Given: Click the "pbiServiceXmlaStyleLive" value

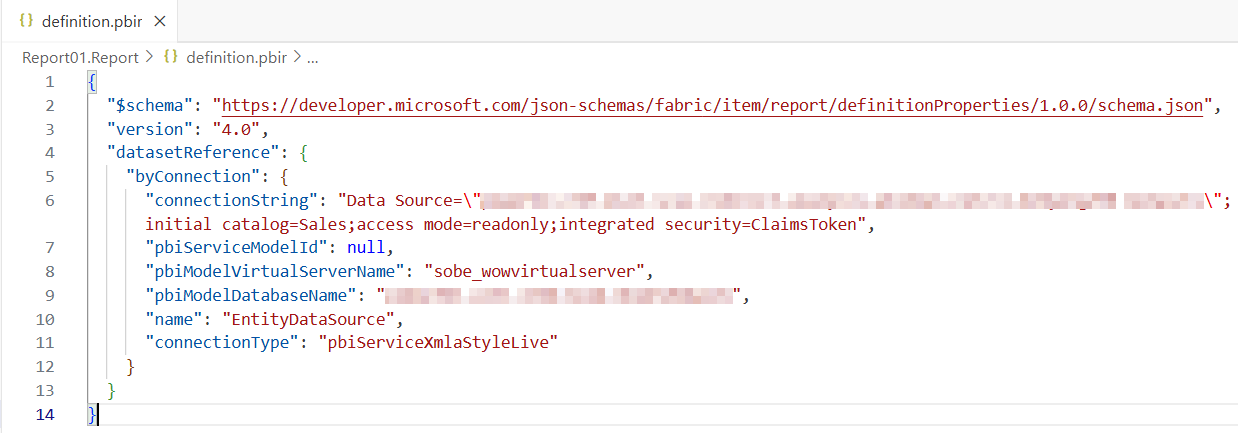Looking at the screenshot, I should (439, 343).
